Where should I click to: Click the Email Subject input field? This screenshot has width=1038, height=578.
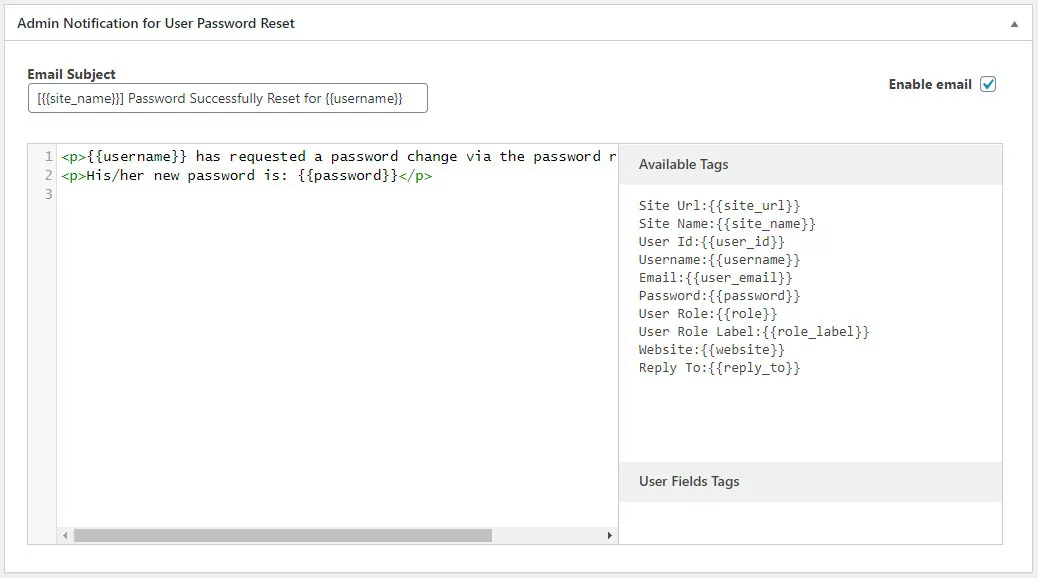point(228,98)
